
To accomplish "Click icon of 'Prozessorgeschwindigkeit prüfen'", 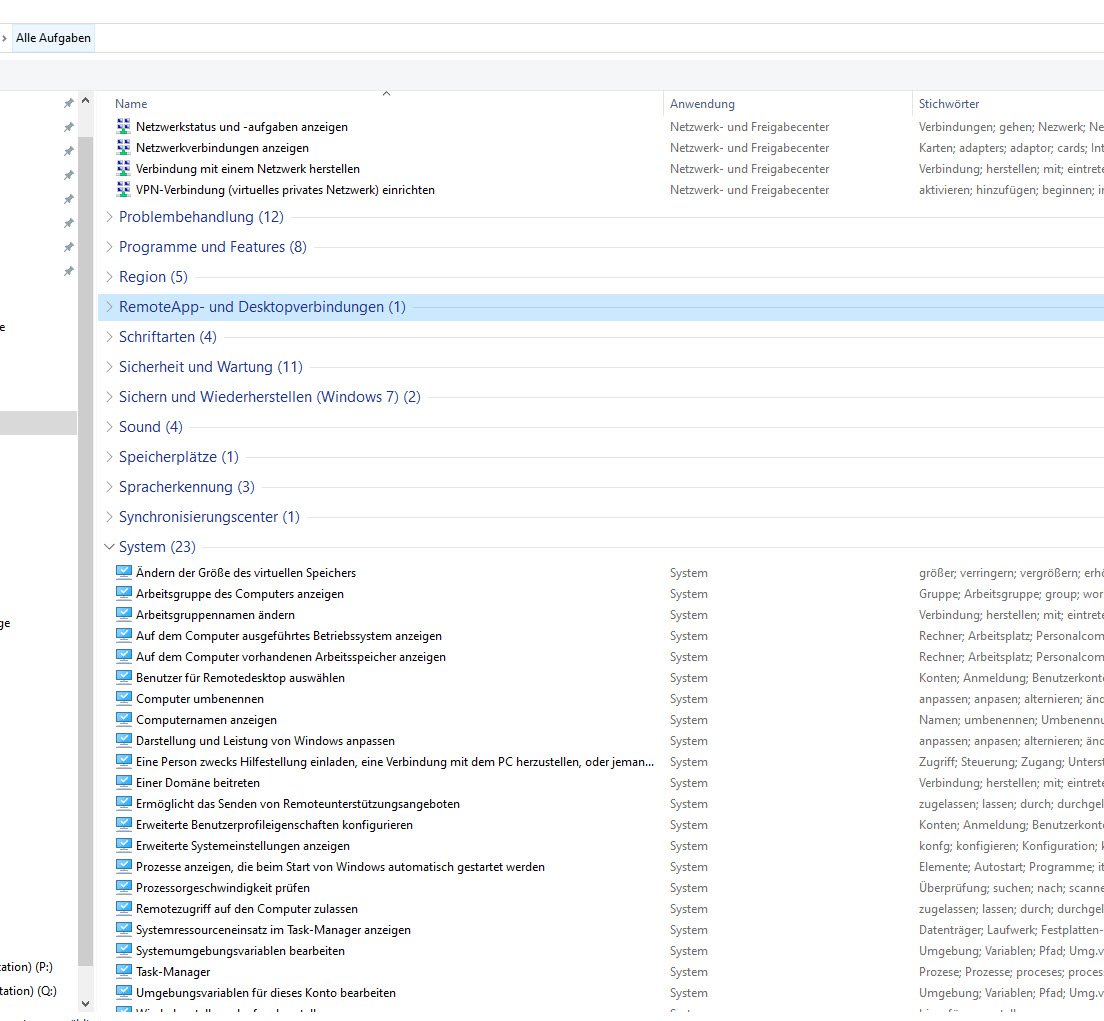I will pos(124,887).
